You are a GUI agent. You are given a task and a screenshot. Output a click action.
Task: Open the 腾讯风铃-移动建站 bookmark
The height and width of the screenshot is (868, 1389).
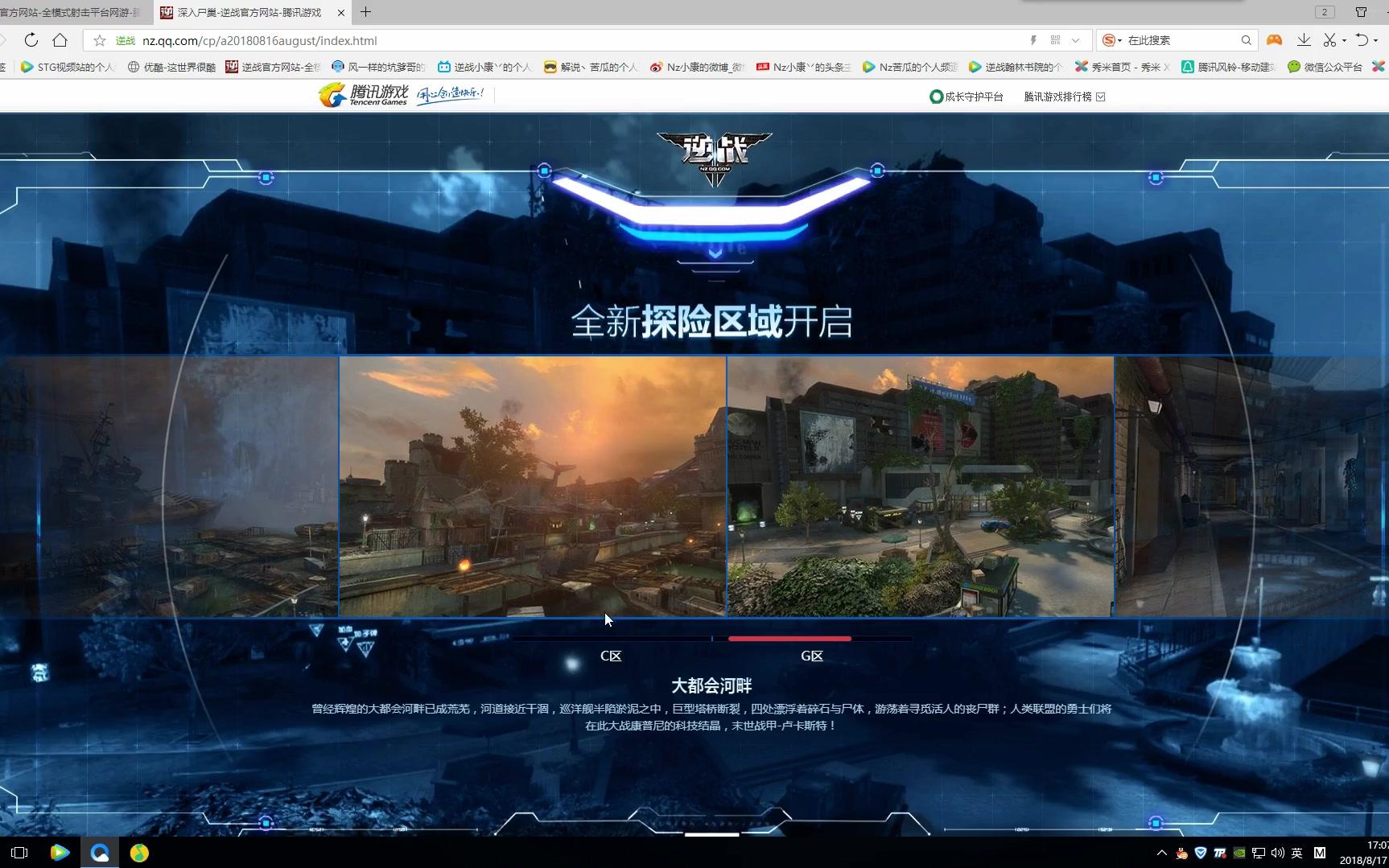click(x=1228, y=67)
